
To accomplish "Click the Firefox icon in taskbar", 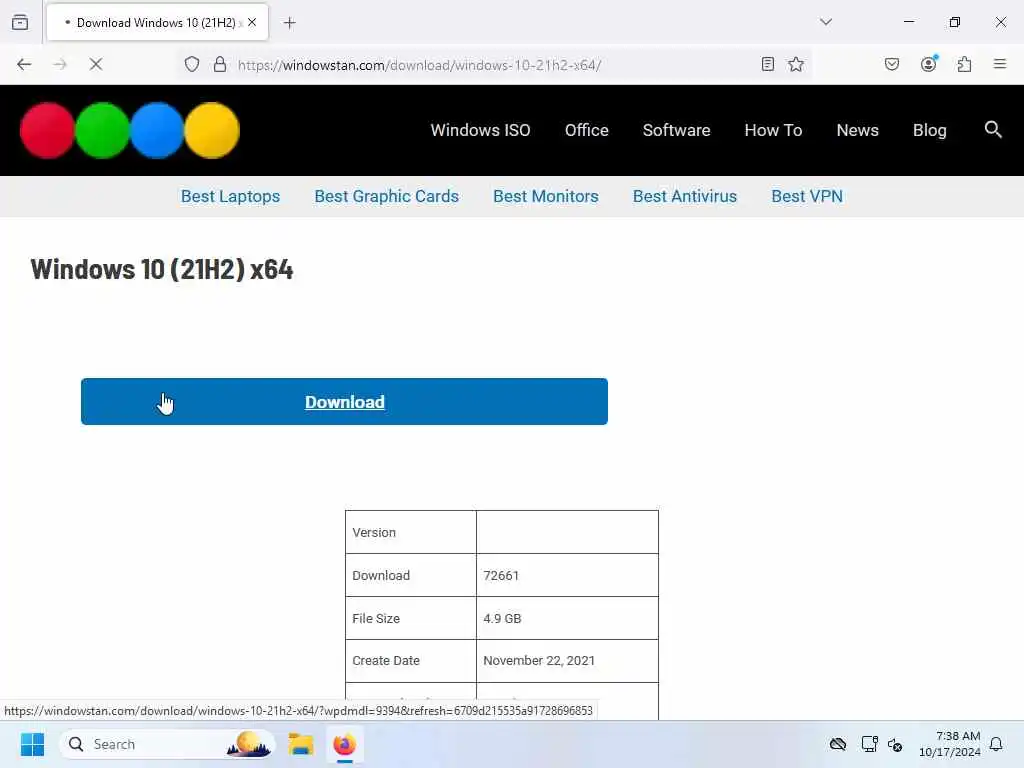I will click(344, 744).
